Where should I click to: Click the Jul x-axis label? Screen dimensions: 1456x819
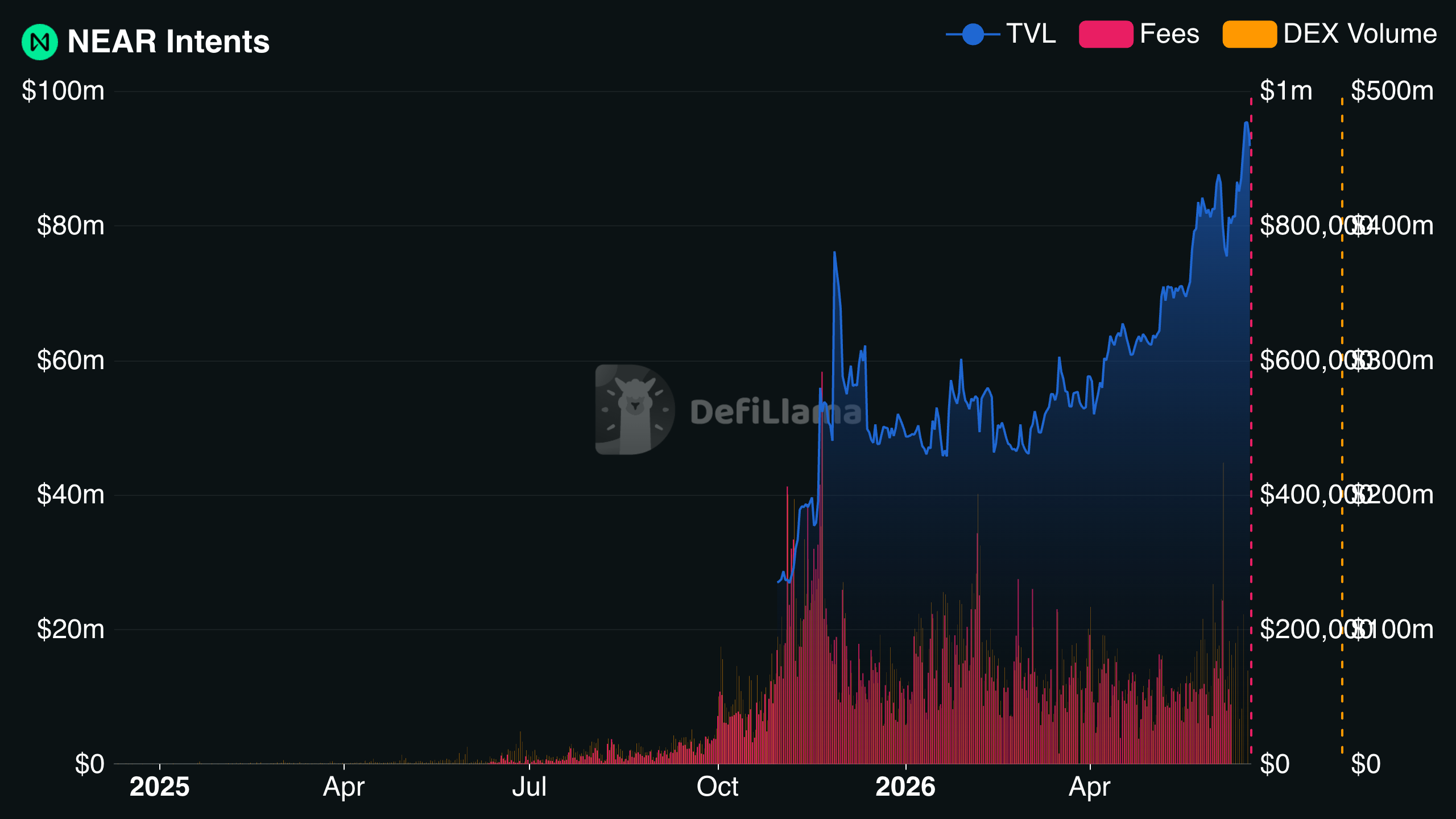coord(529,787)
